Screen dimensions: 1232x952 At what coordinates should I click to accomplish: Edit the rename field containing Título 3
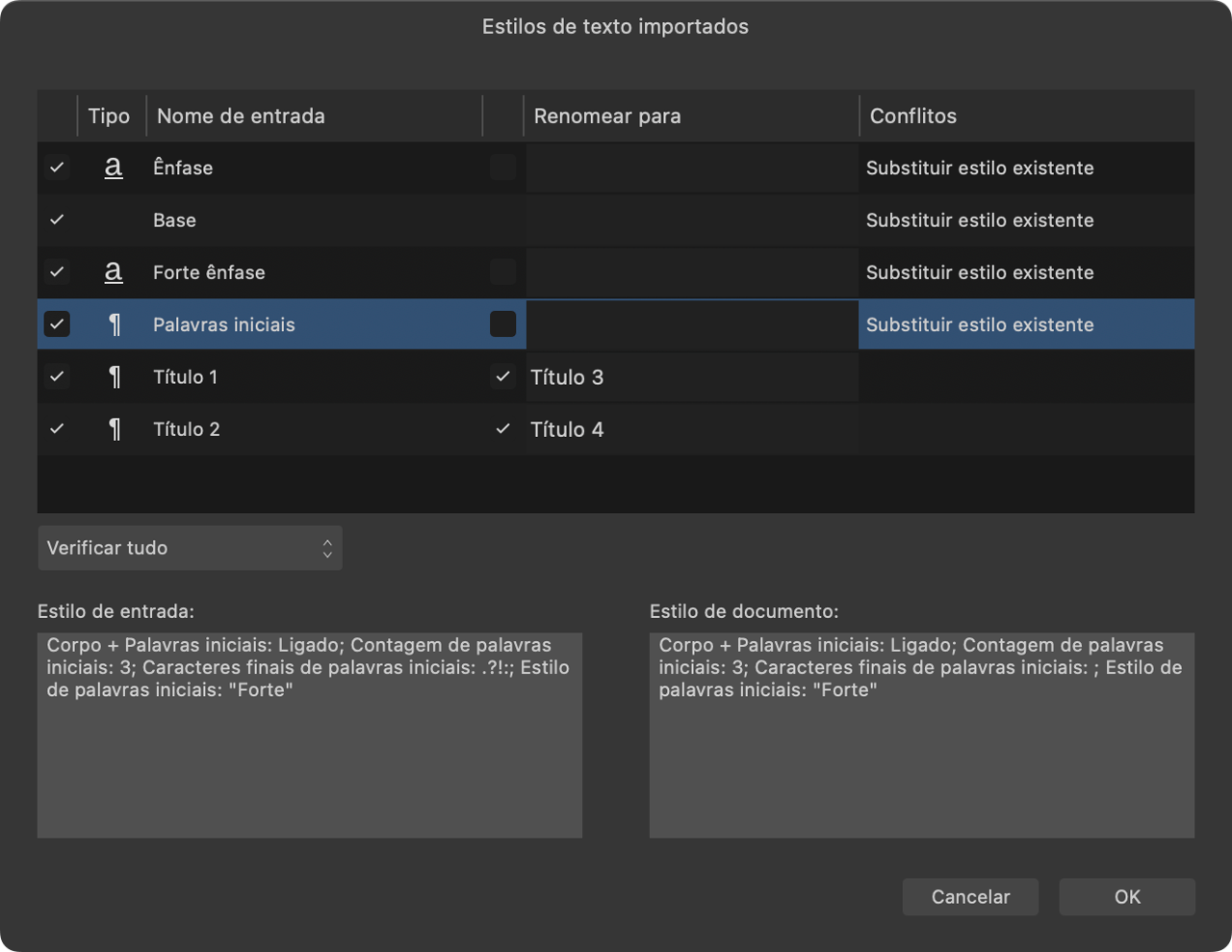click(x=691, y=377)
